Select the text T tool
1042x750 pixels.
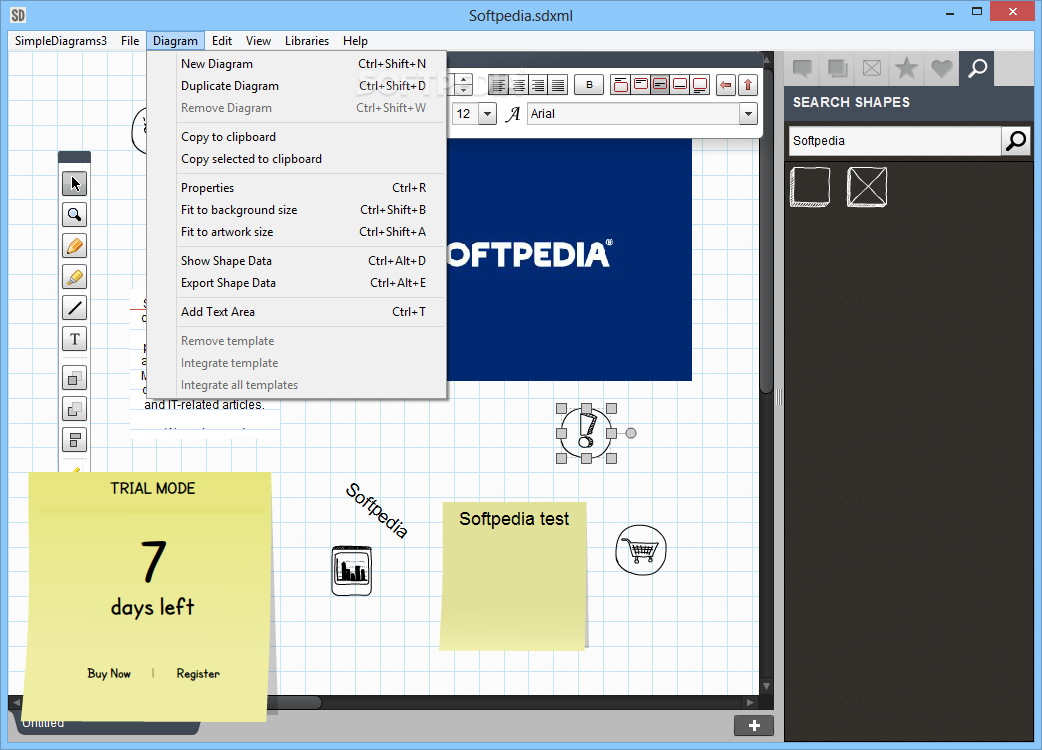click(x=74, y=339)
